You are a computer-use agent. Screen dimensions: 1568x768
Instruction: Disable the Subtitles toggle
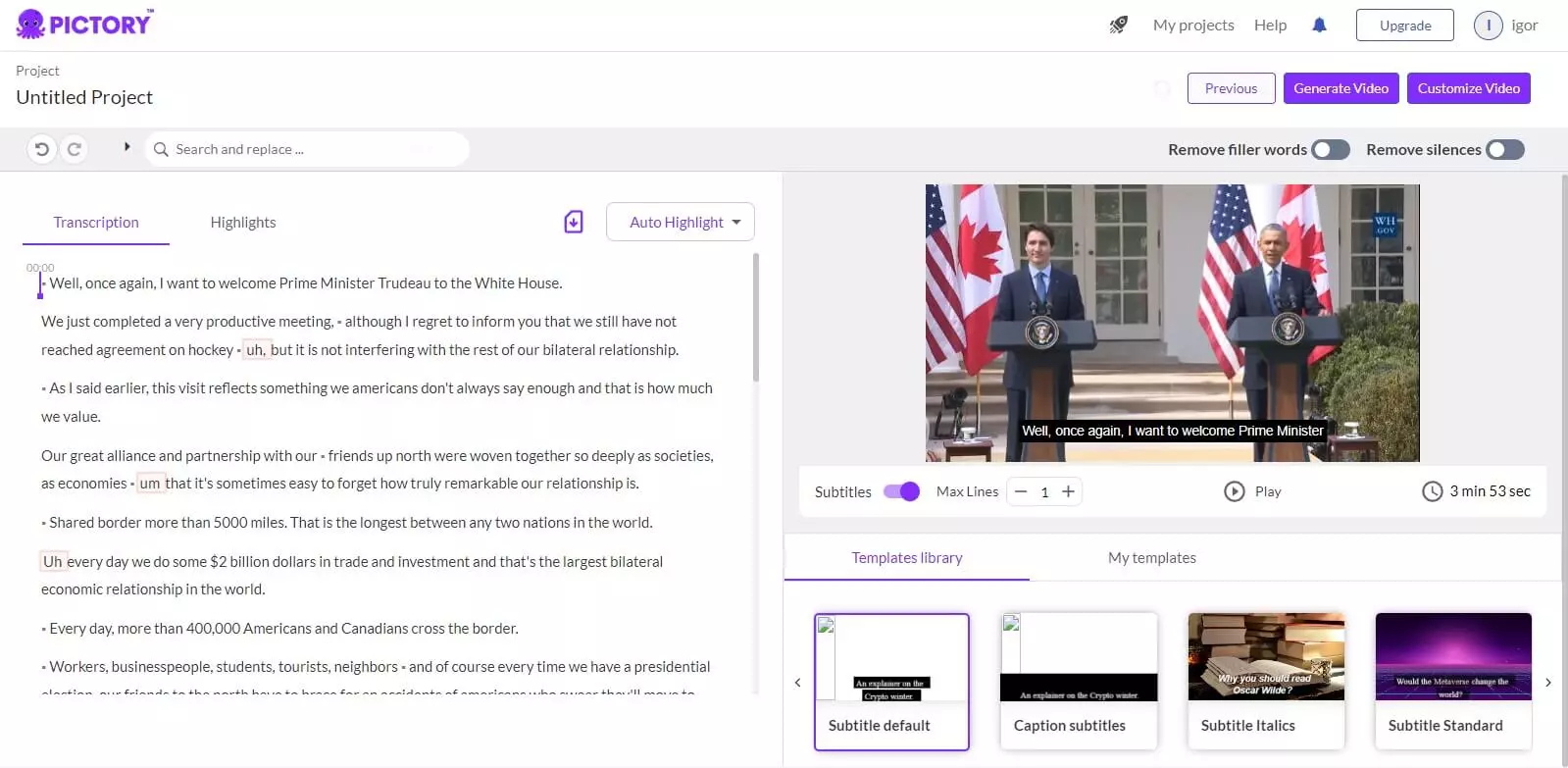coord(900,491)
